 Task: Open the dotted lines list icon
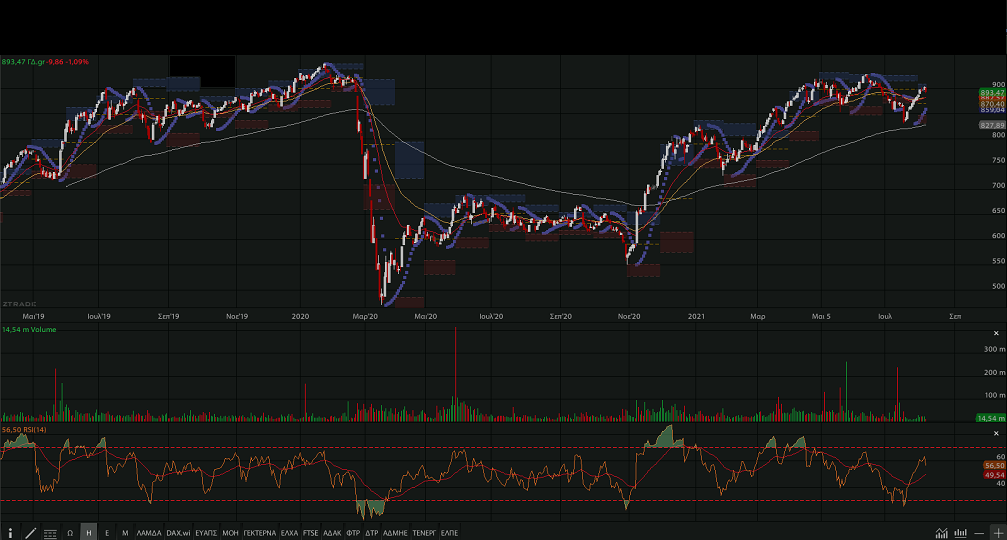pyautogui.click(x=50, y=533)
